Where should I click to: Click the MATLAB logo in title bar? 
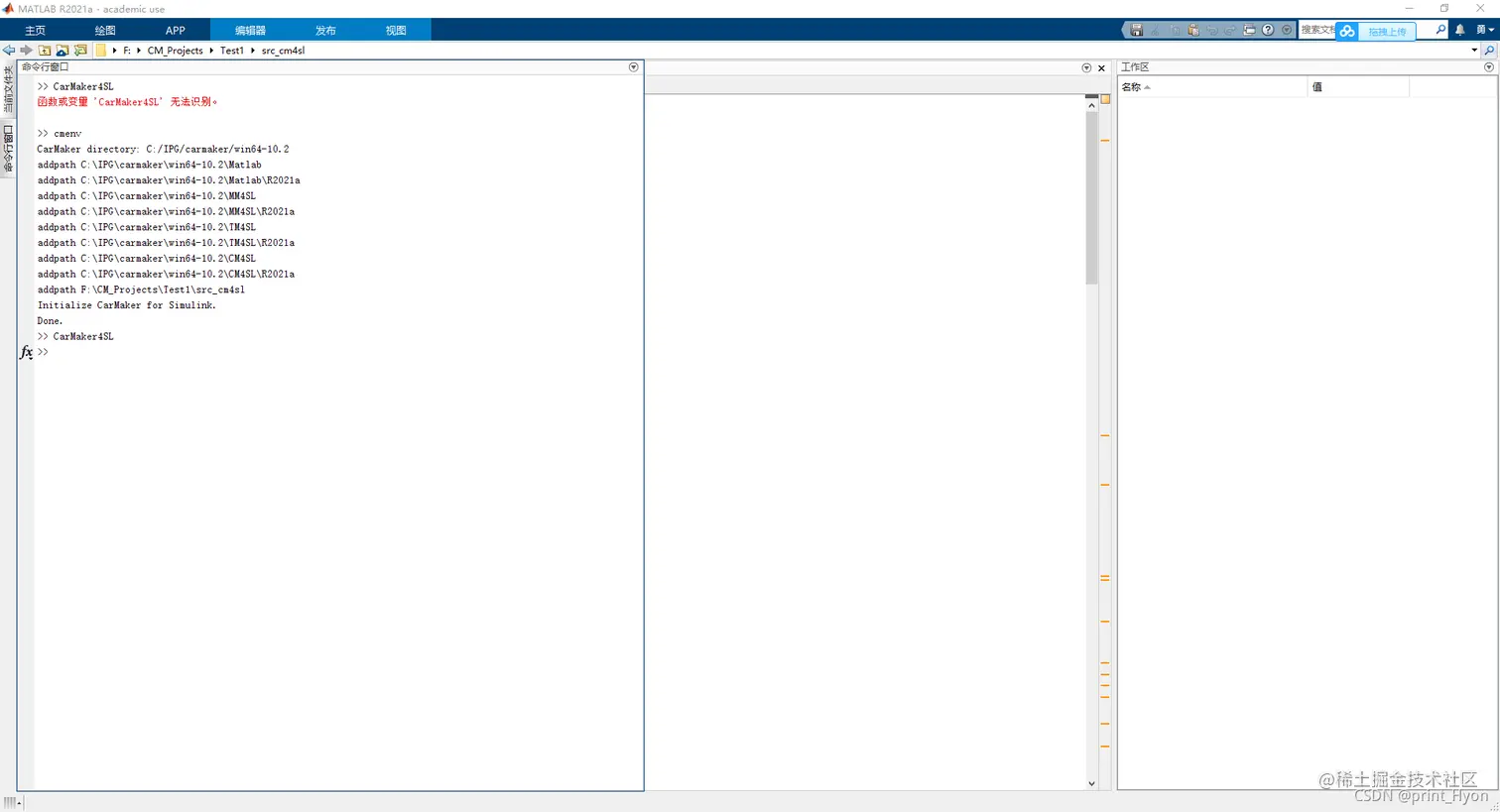coord(8,8)
